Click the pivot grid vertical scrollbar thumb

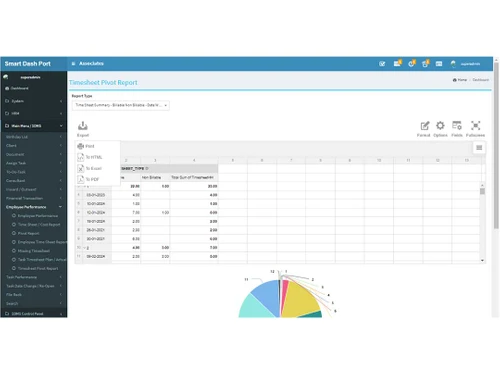point(482,191)
